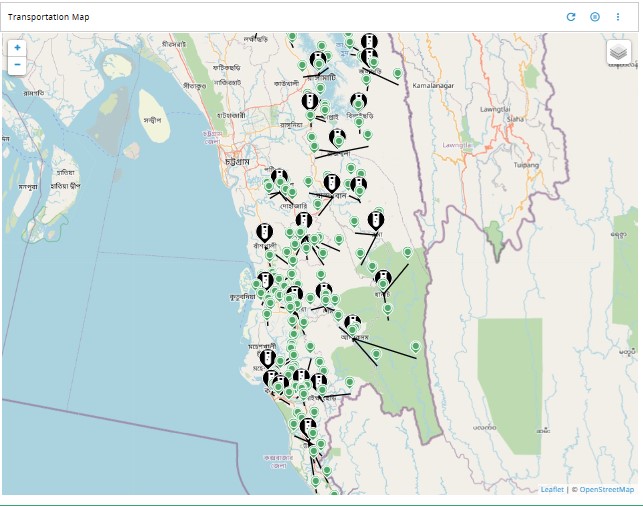Zoom out of the map
Image resolution: width=643 pixels, height=507 pixels.
[x=17, y=64]
